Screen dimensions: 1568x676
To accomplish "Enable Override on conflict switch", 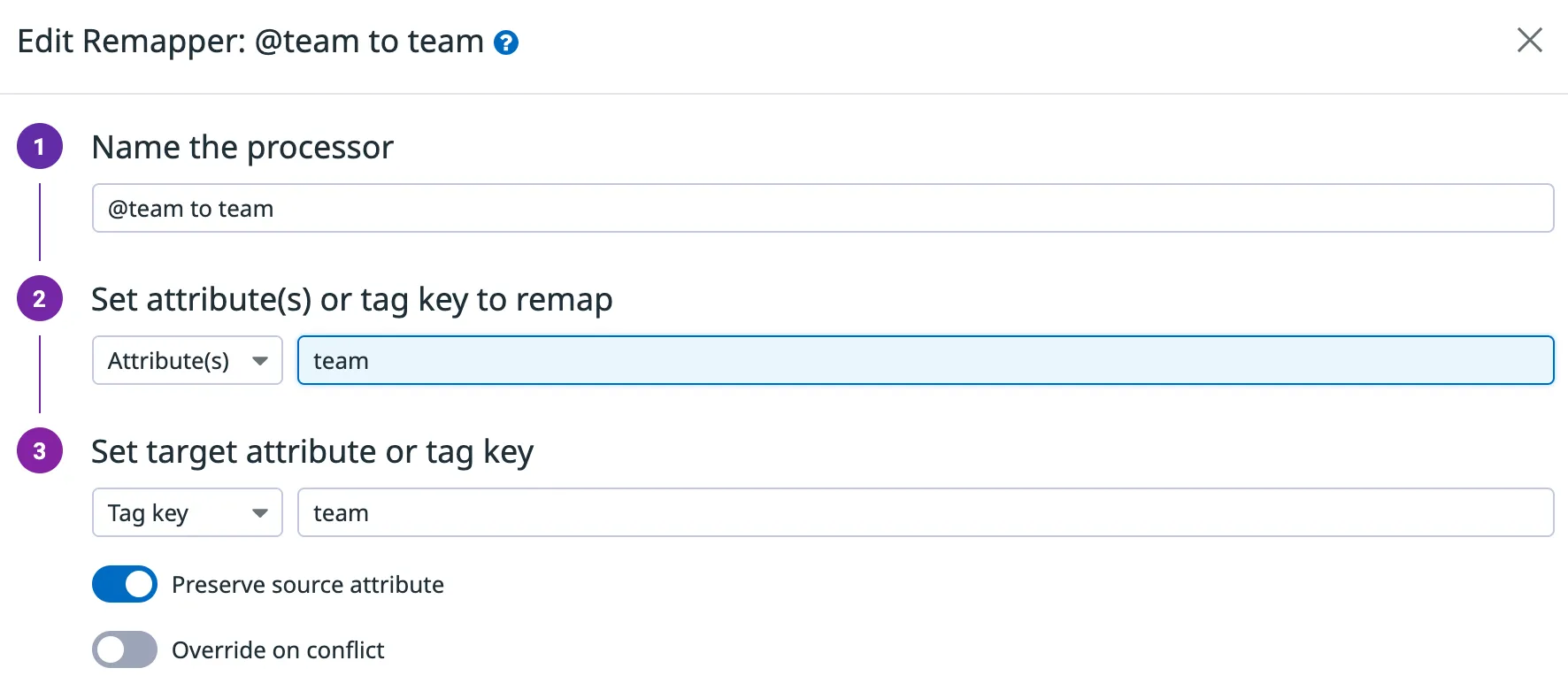I will (125, 649).
